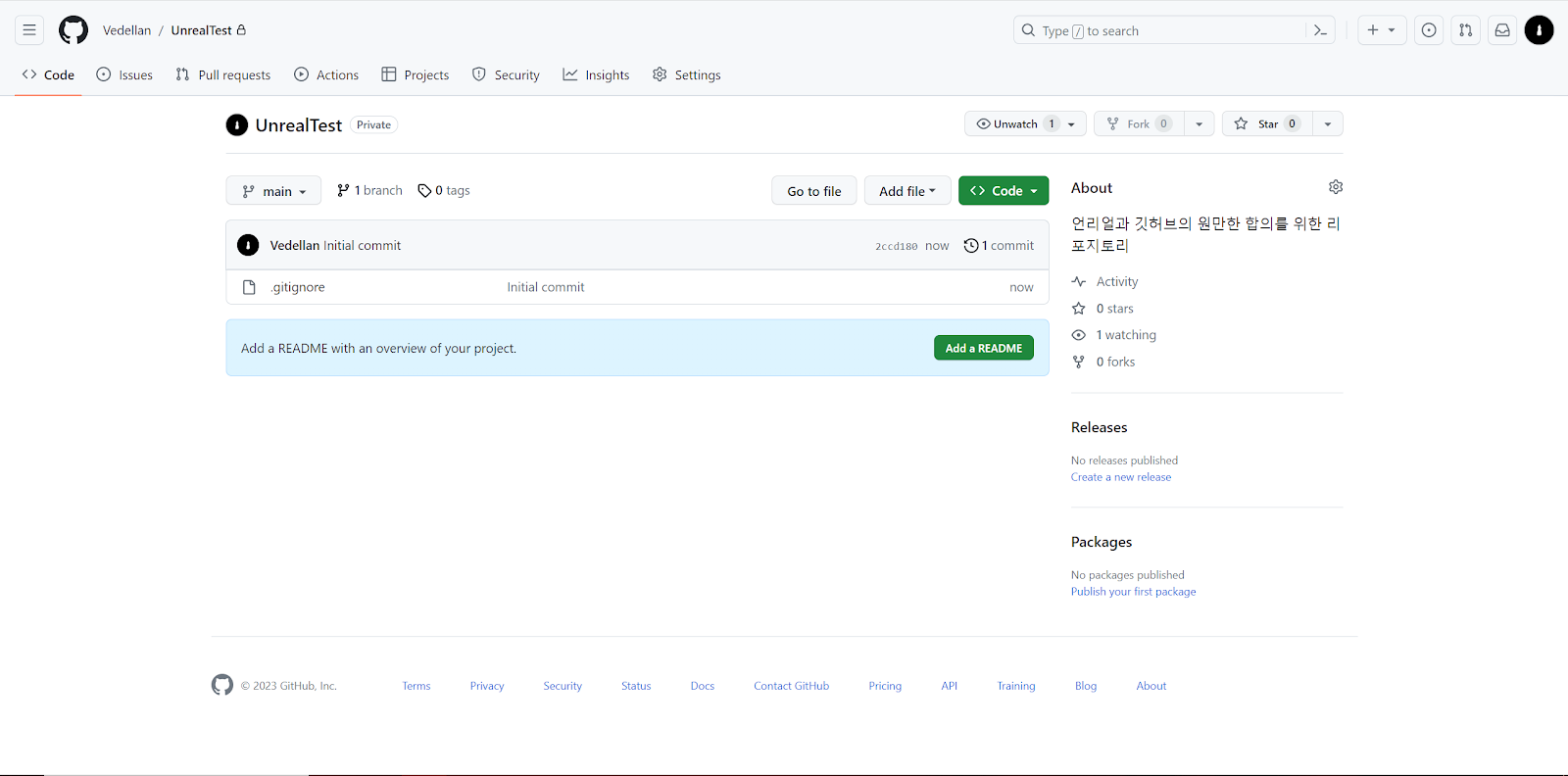Switch to the Code tab

pyautogui.click(x=48, y=74)
